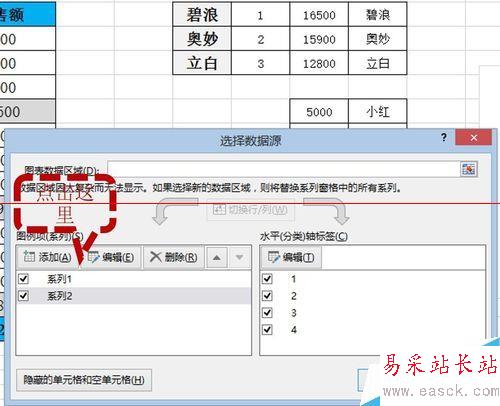Click the cell containing 12800
Screen dimensions: 500x406
click(x=319, y=63)
